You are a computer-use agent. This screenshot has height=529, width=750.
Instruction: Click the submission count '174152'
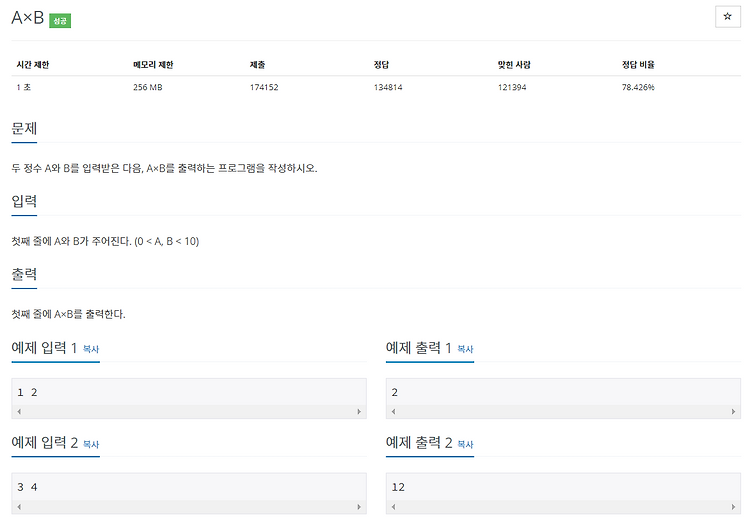(264, 87)
